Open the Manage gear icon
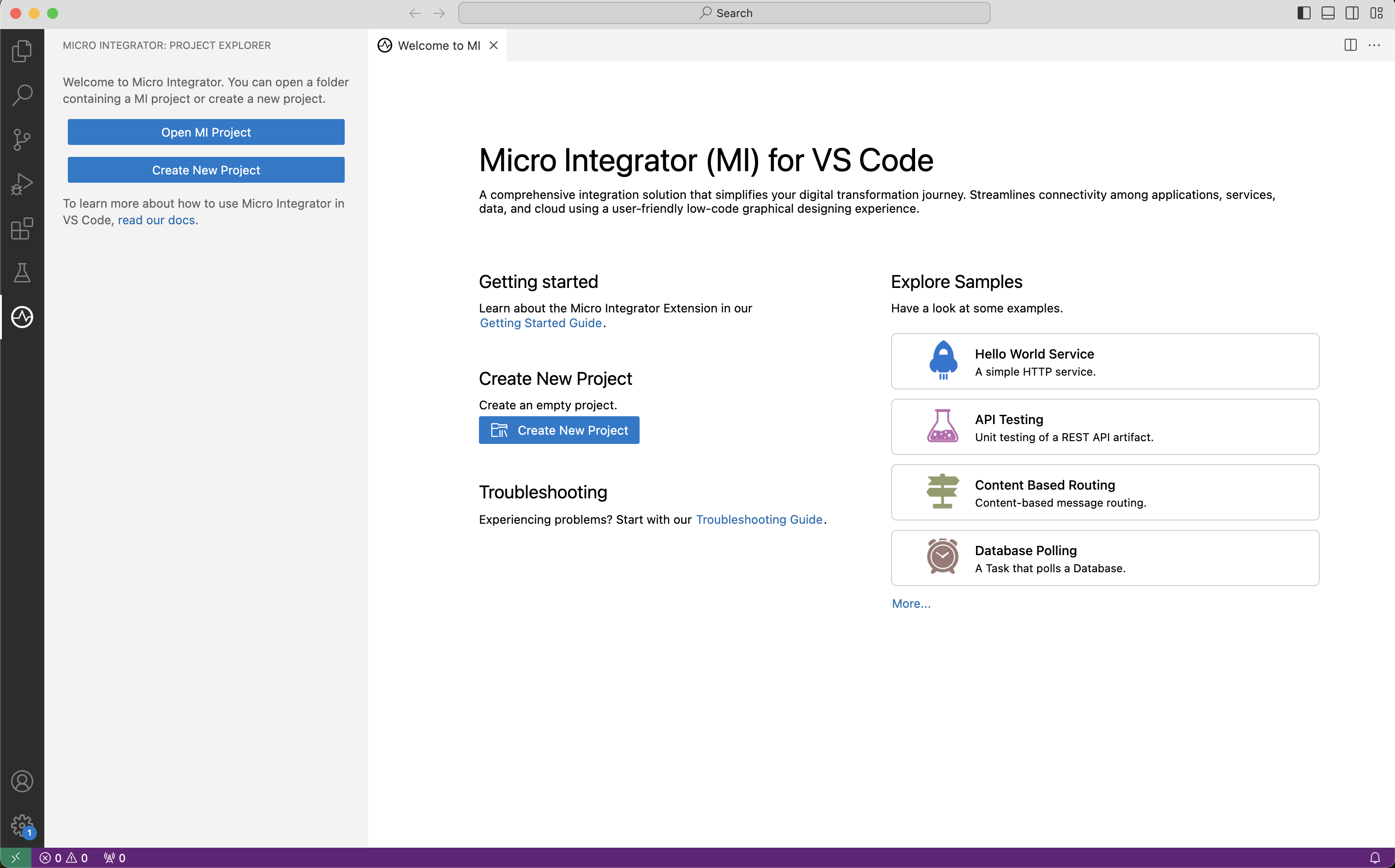The width and height of the screenshot is (1395, 868). pyautogui.click(x=22, y=826)
